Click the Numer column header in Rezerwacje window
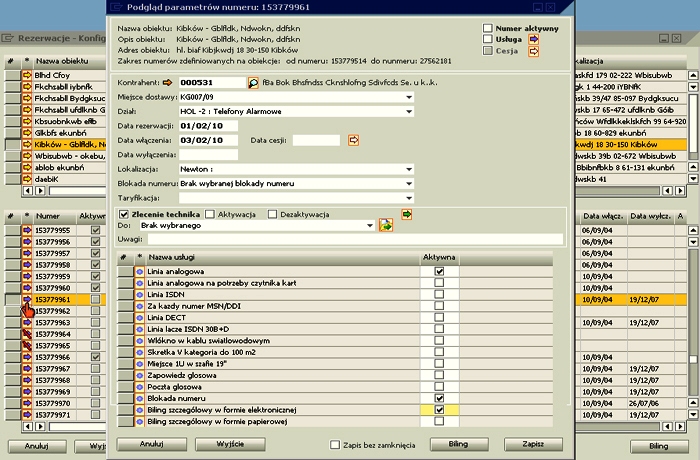 click(x=55, y=216)
